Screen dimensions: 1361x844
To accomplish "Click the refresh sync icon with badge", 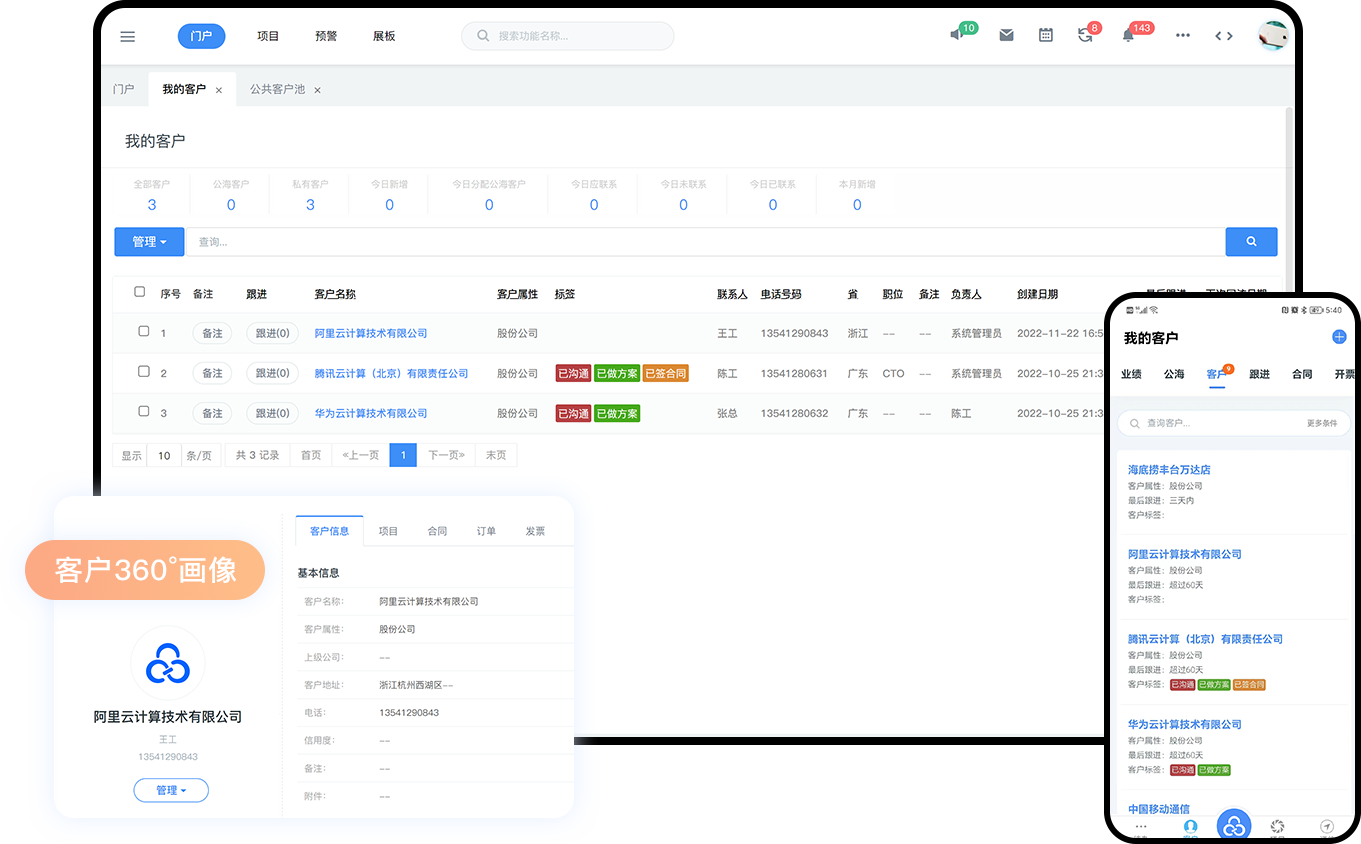I will pyautogui.click(x=1085, y=35).
